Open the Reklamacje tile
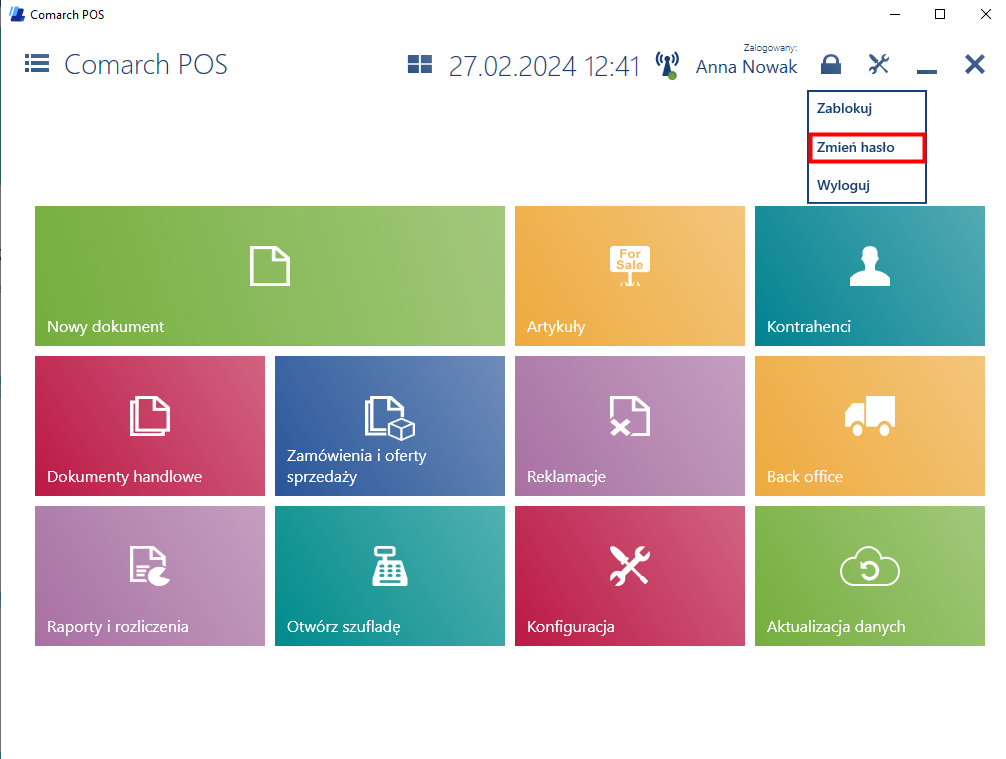 point(629,426)
